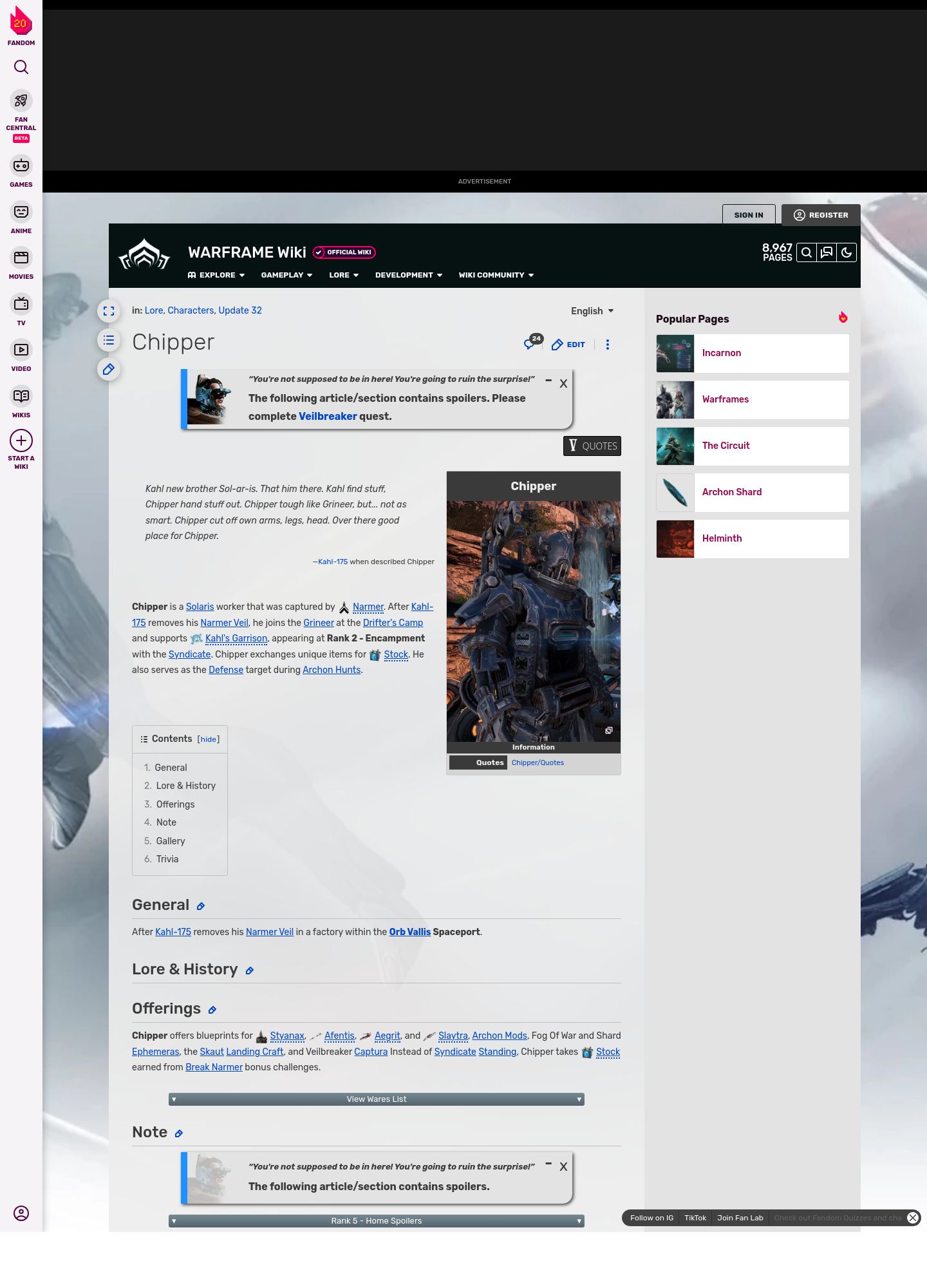
Task: Go to Lore & History in contents
Action: (186, 786)
